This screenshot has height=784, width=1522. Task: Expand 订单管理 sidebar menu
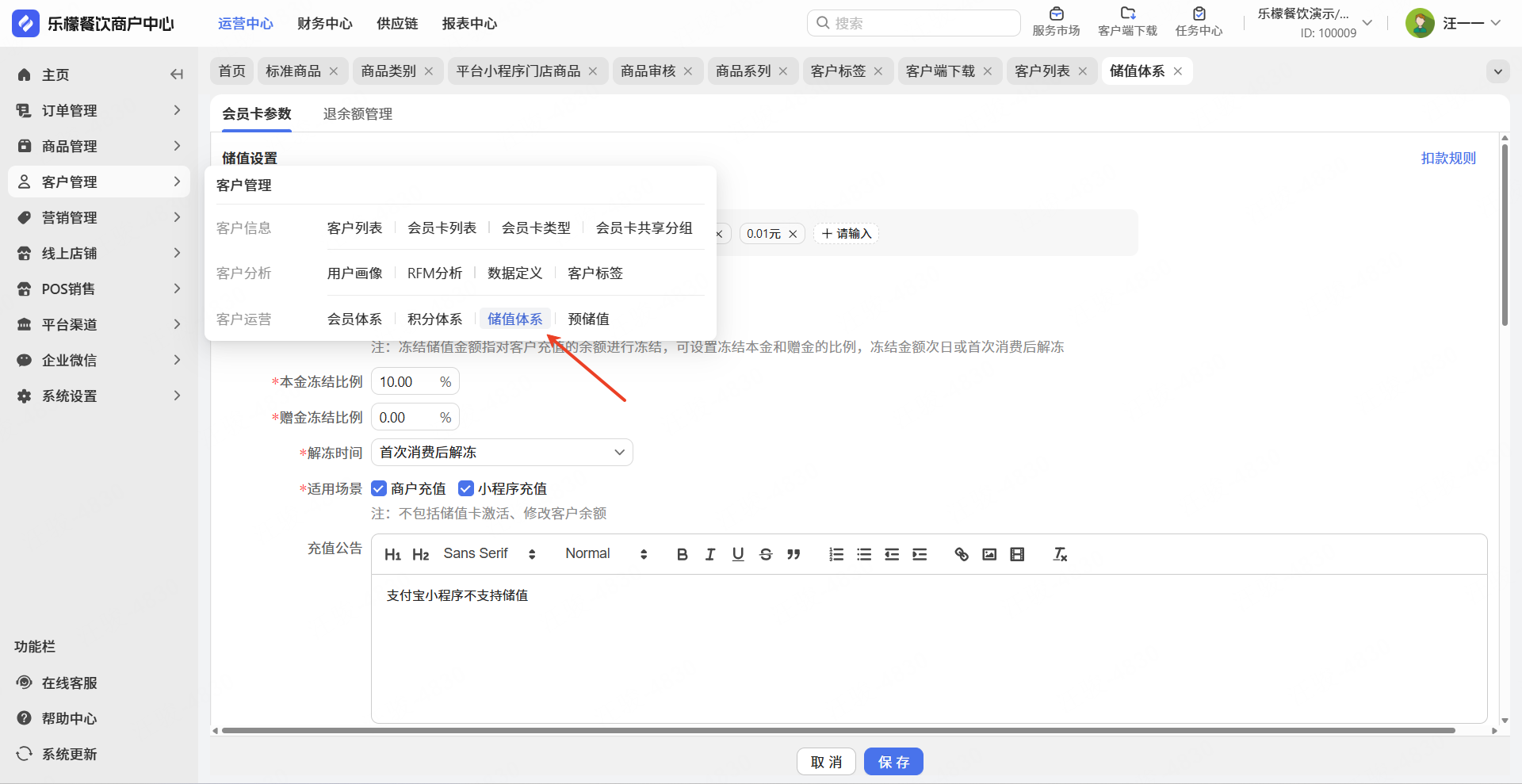pyautogui.click(x=99, y=110)
